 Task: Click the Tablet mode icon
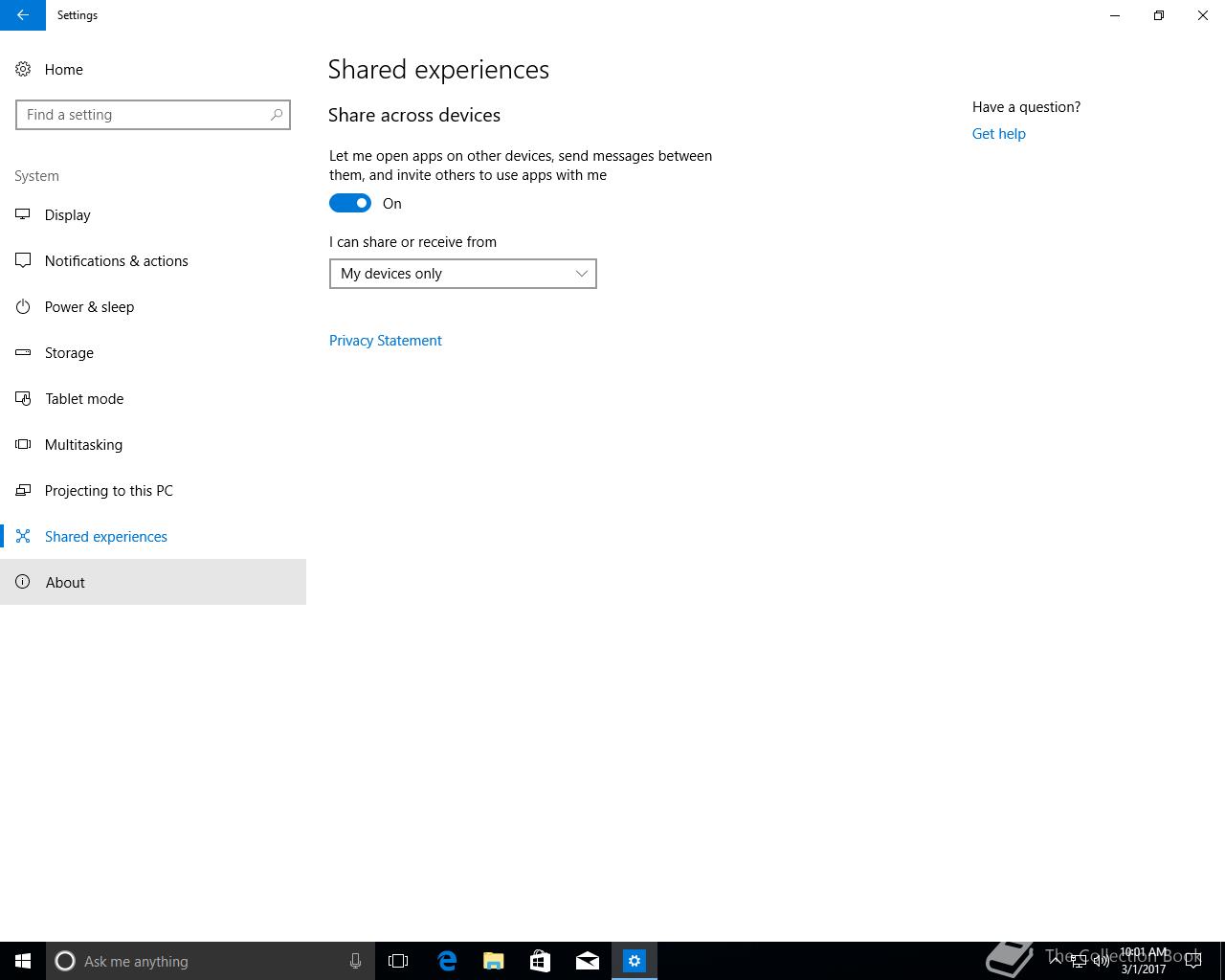(23, 398)
